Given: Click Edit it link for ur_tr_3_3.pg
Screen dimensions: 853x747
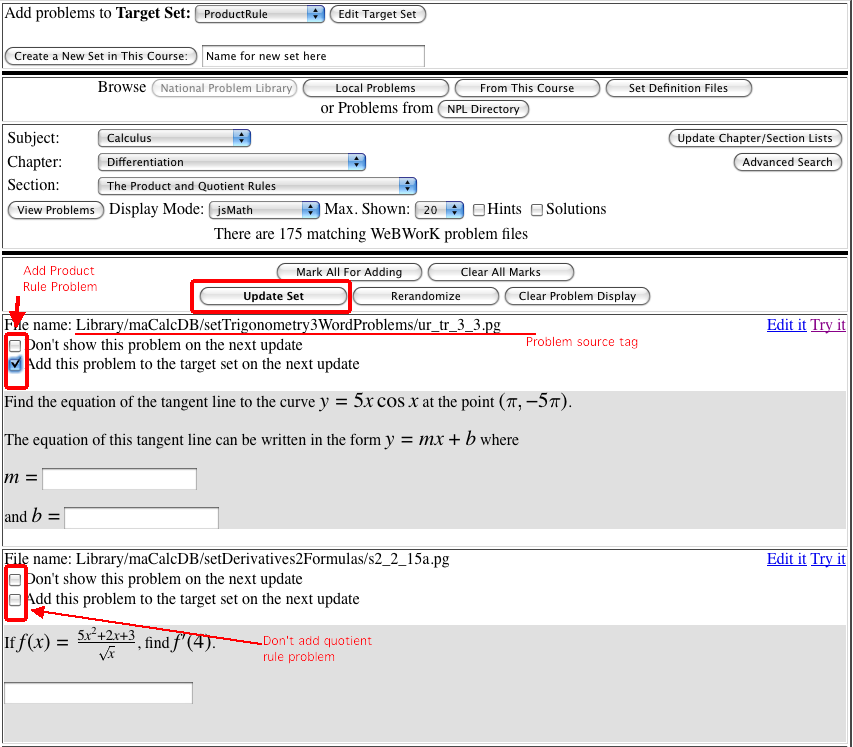Looking at the screenshot, I should [x=786, y=325].
